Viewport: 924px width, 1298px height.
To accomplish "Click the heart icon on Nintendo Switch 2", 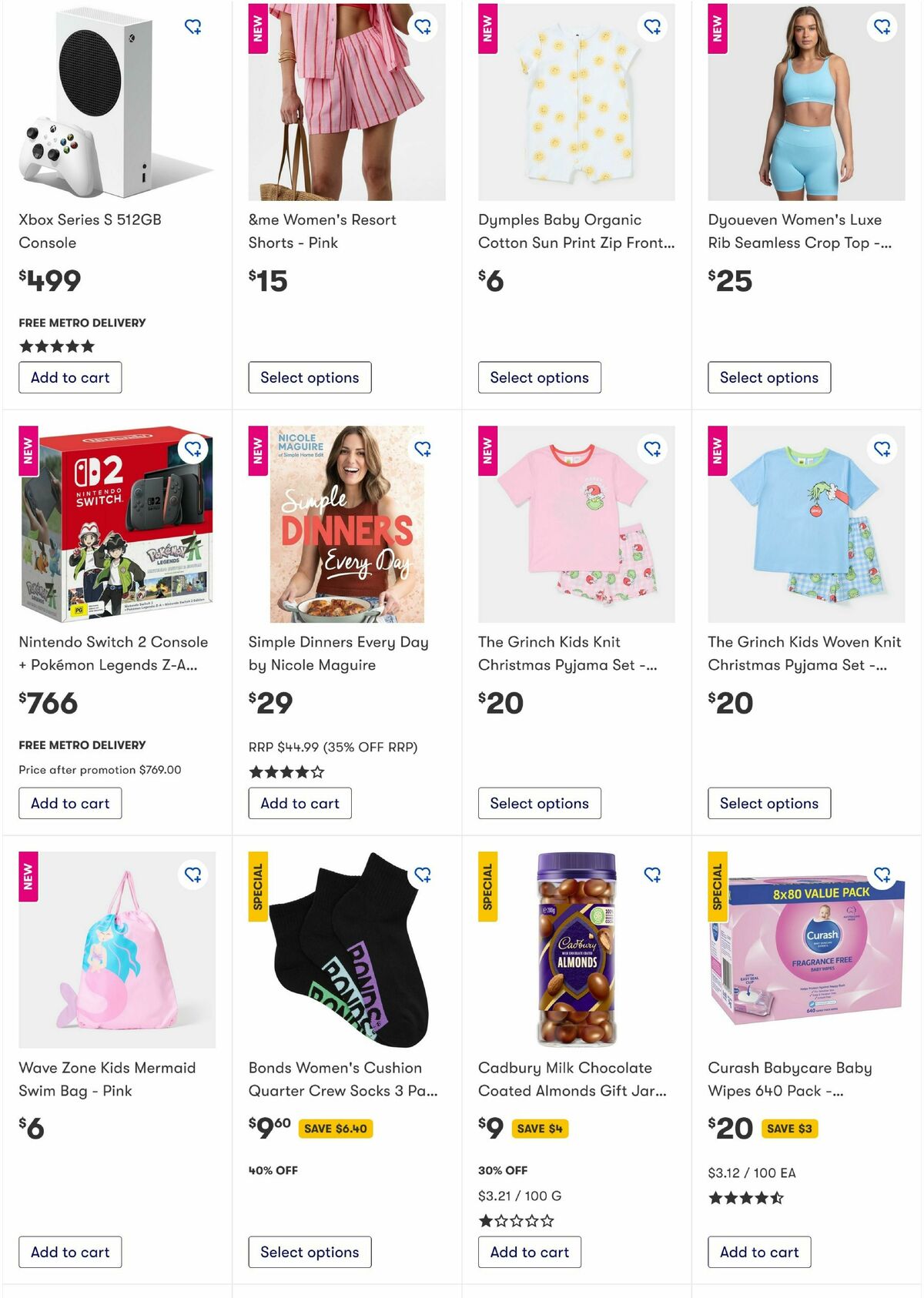I will coord(194,447).
